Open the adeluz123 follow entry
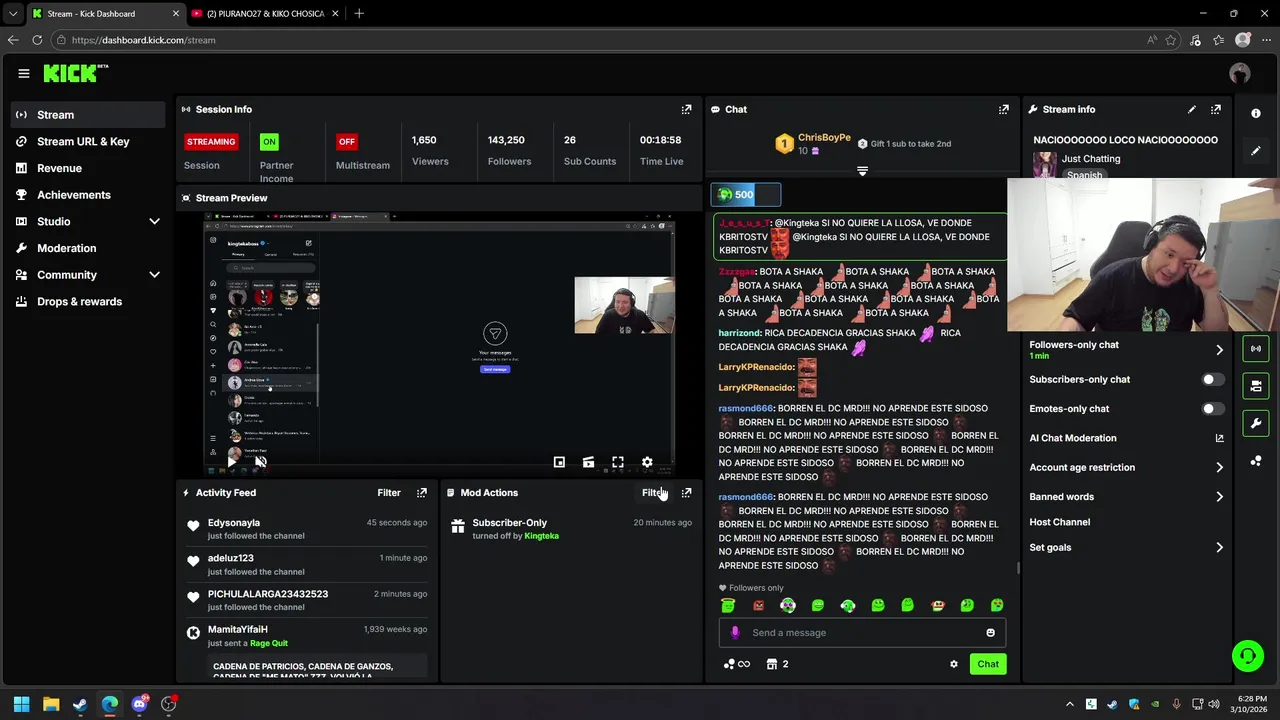The width and height of the screenshot is (1280, 720). [307, 565]
